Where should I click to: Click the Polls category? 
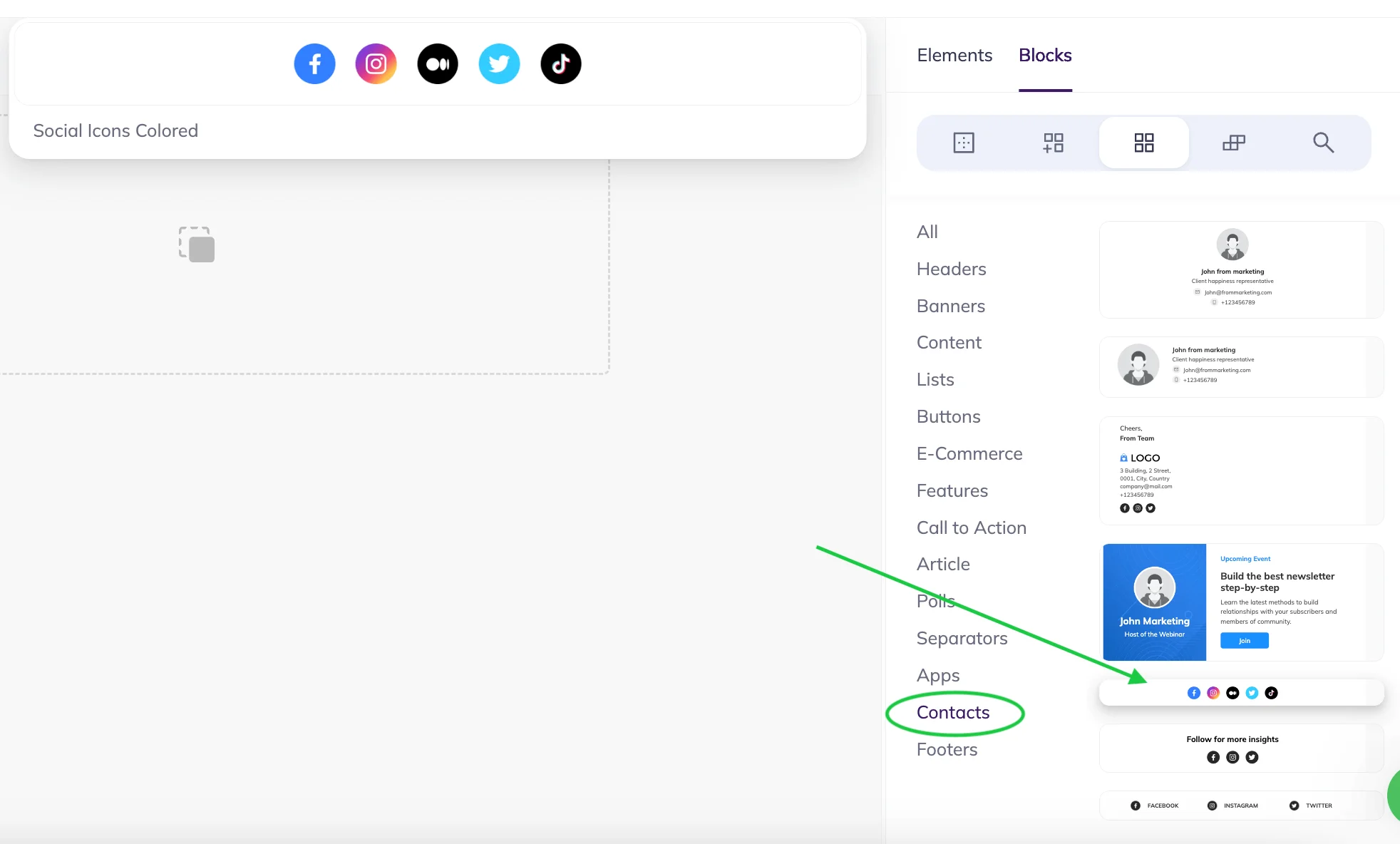point(935,601)
